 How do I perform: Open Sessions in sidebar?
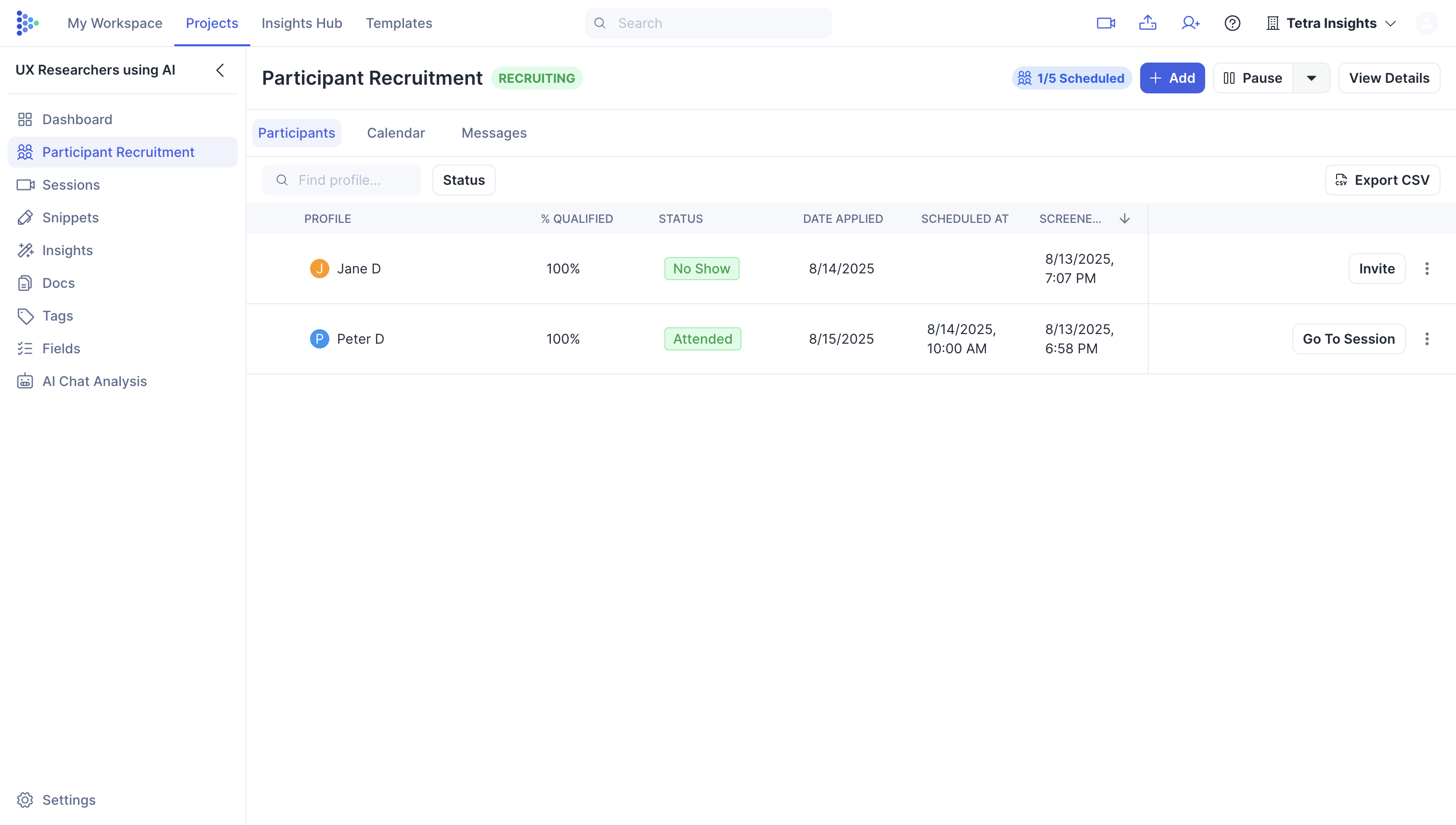[122, 185]
